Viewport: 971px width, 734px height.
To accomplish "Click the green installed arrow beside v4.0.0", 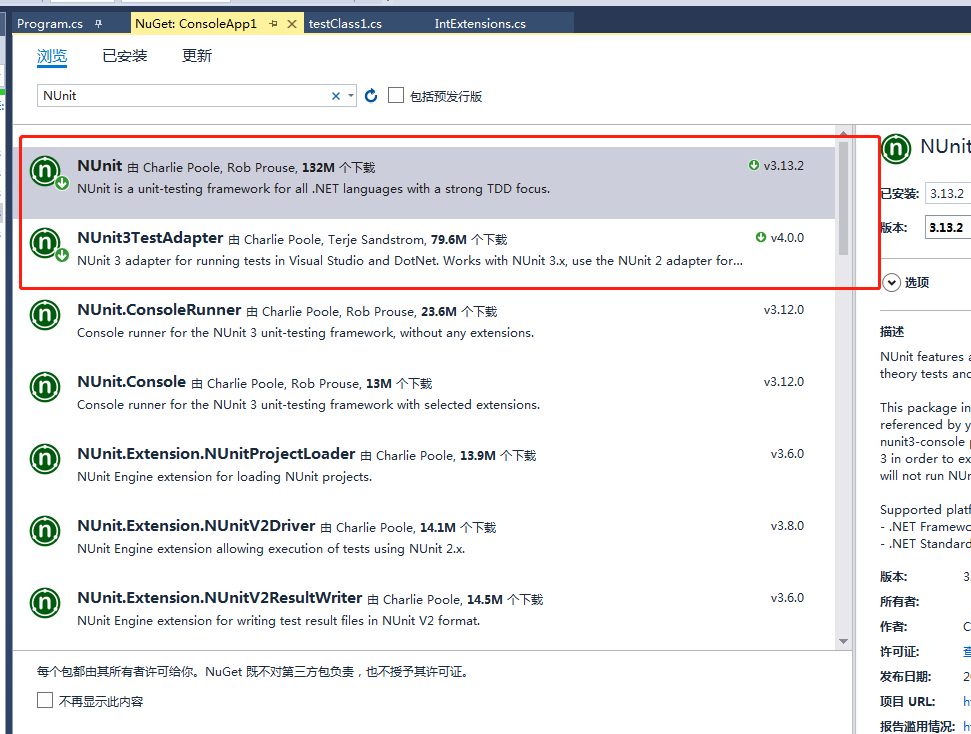I will tap(761, 237).
